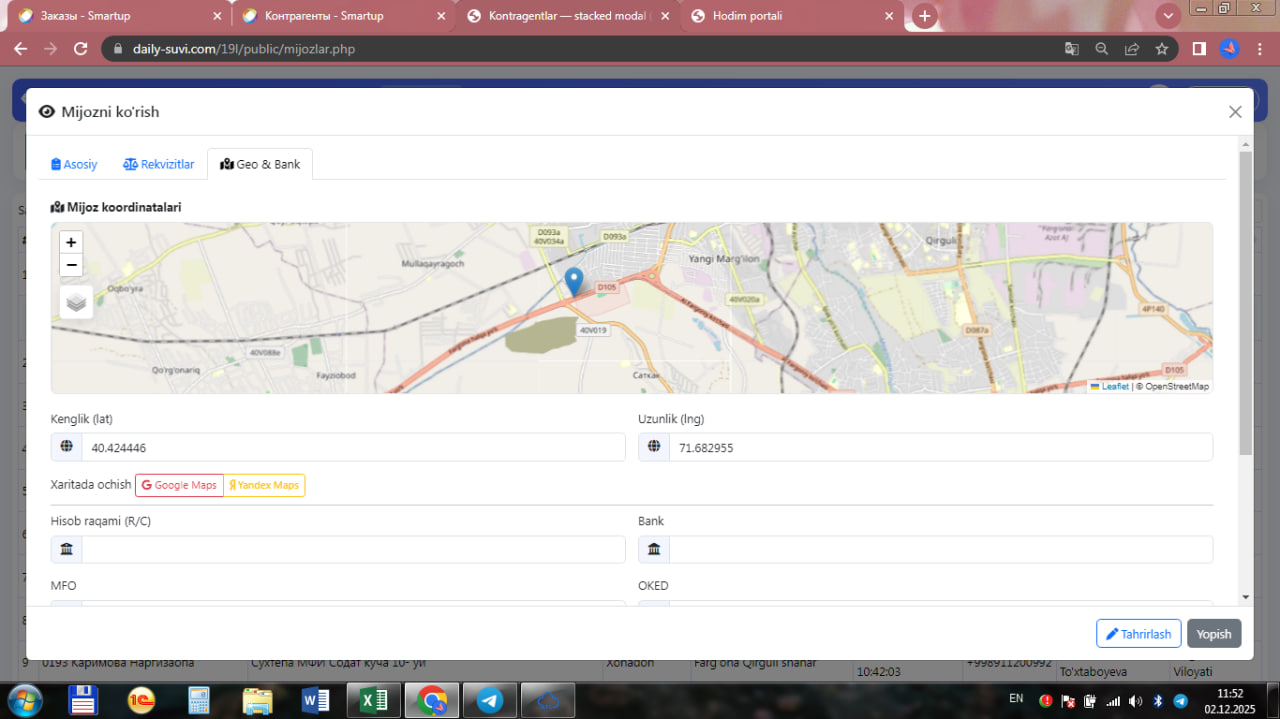Viewport: 1280px width, 719px height.
Task: Click the Kenglik (lat) input field
Action: coord(352,448)
